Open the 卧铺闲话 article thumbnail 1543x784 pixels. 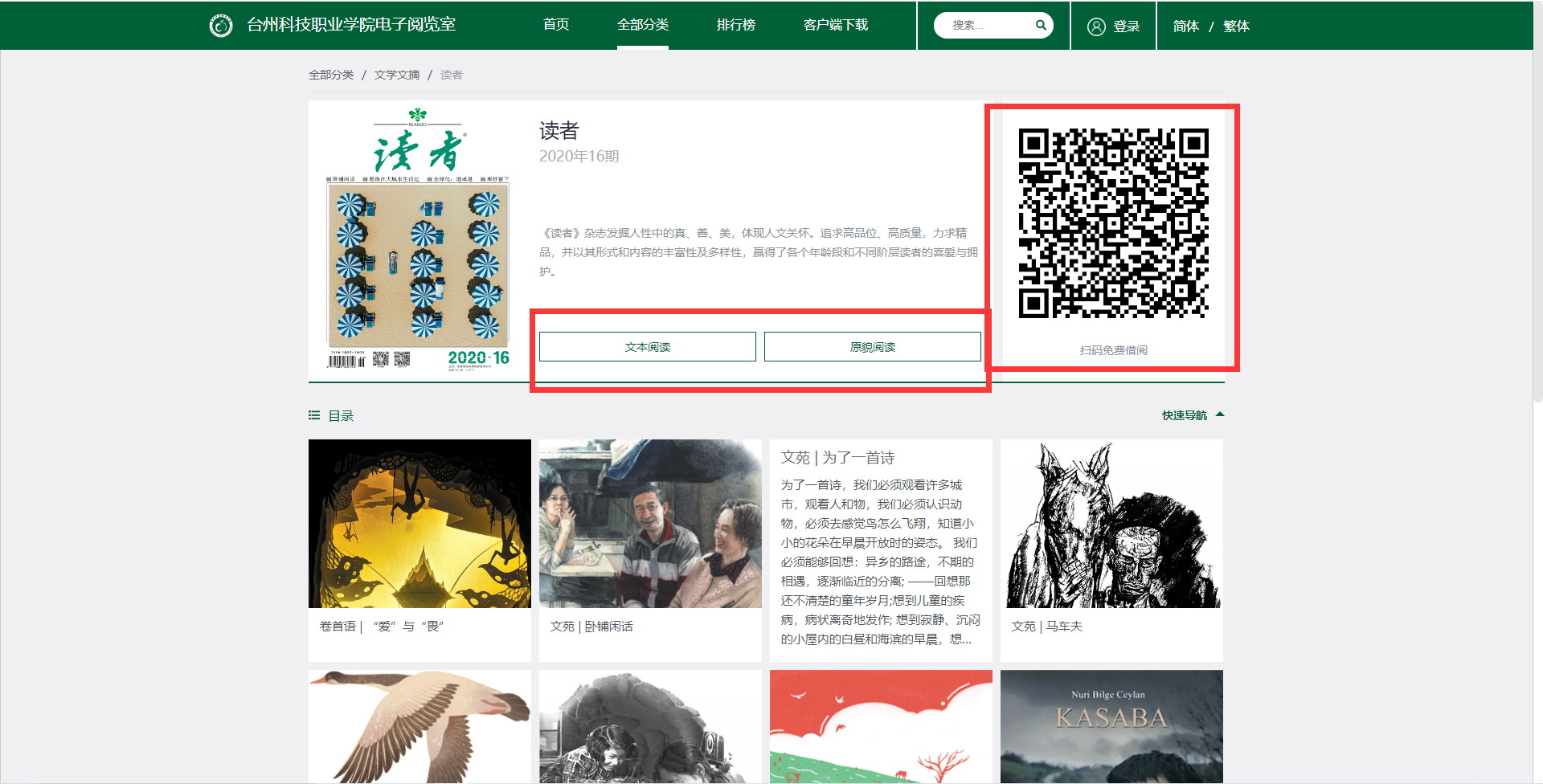650,524
